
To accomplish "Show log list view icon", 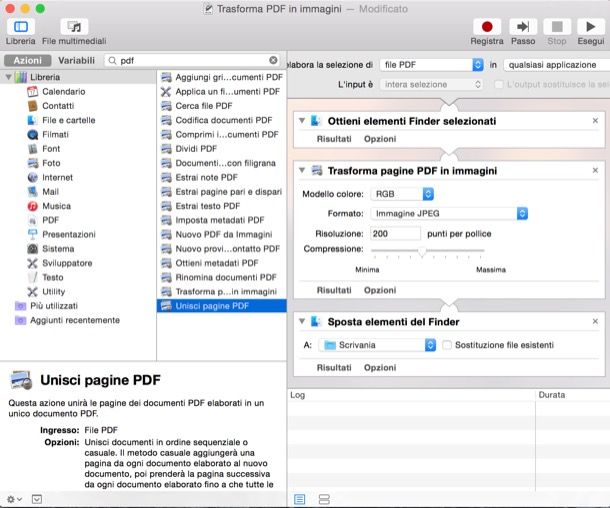I will point(300,499).
